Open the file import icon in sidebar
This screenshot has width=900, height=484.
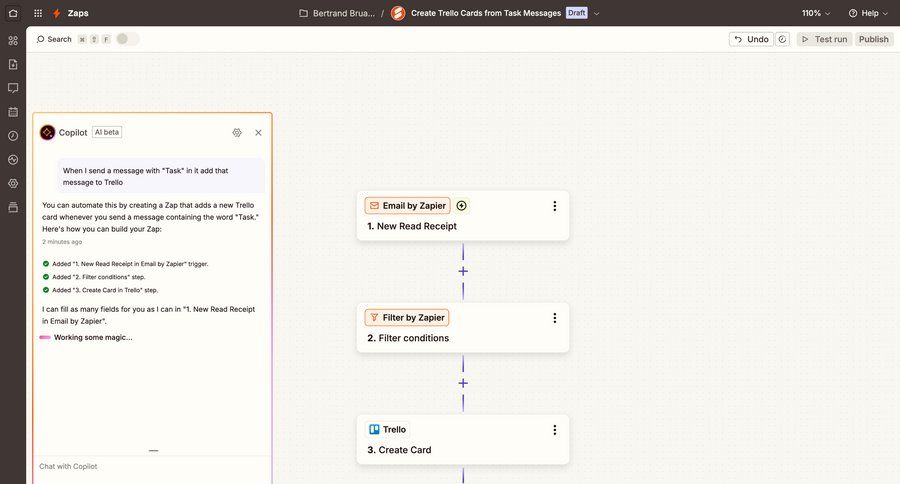[x=13, y=64]
